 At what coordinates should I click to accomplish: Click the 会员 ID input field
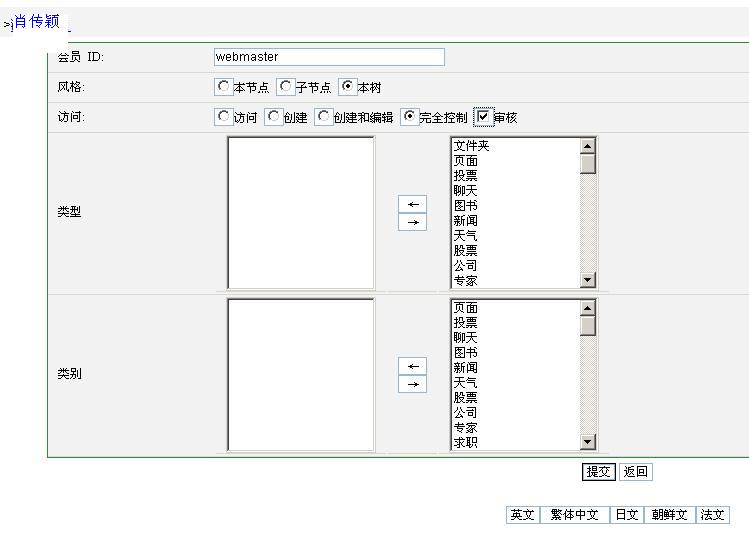pos(329,57)
